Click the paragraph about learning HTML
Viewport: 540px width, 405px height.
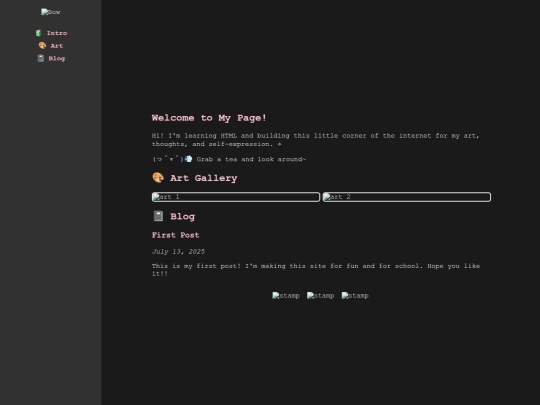point(315,140)
